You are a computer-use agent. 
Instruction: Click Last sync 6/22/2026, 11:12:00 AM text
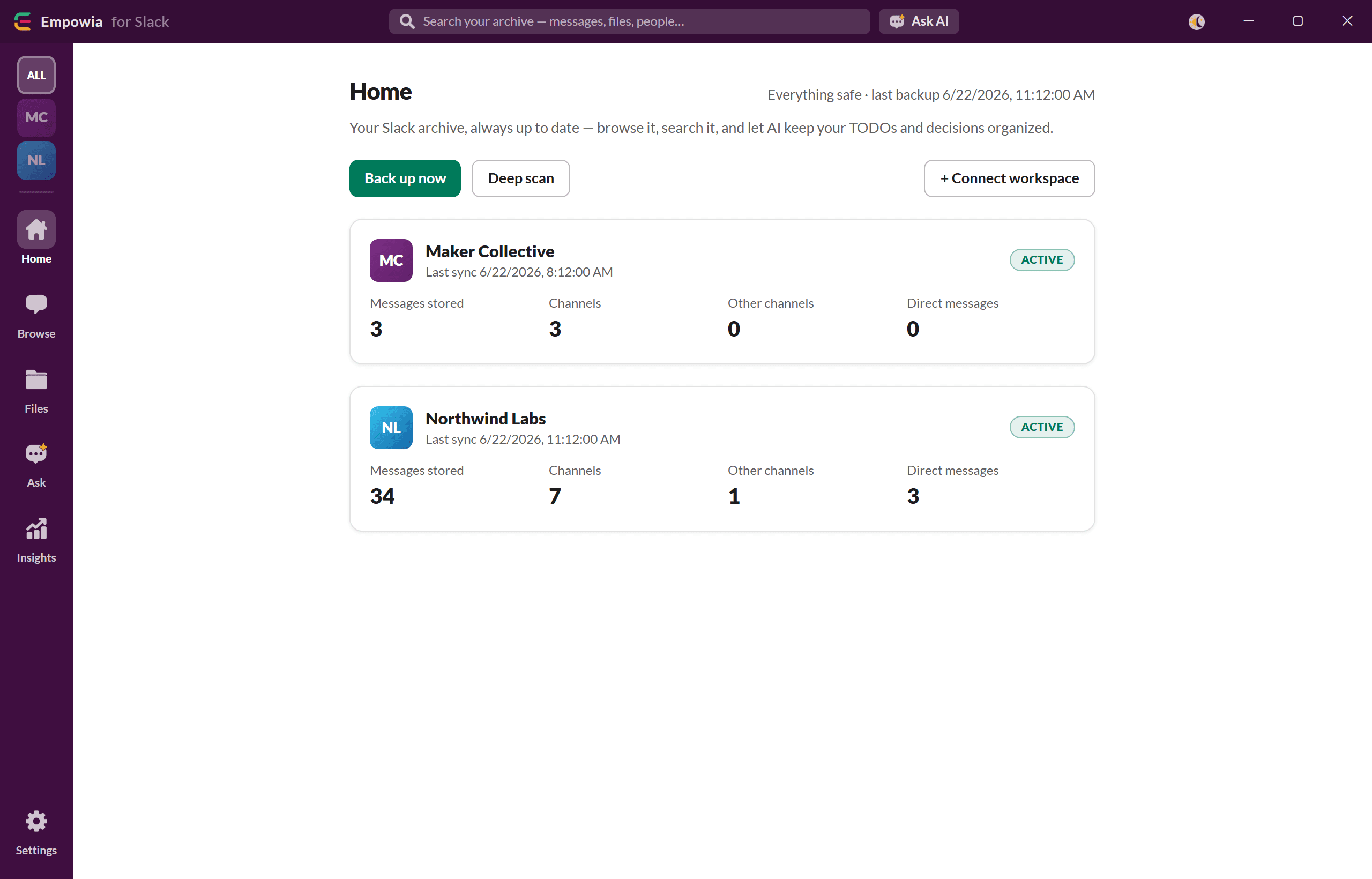[x=523, y=439]
